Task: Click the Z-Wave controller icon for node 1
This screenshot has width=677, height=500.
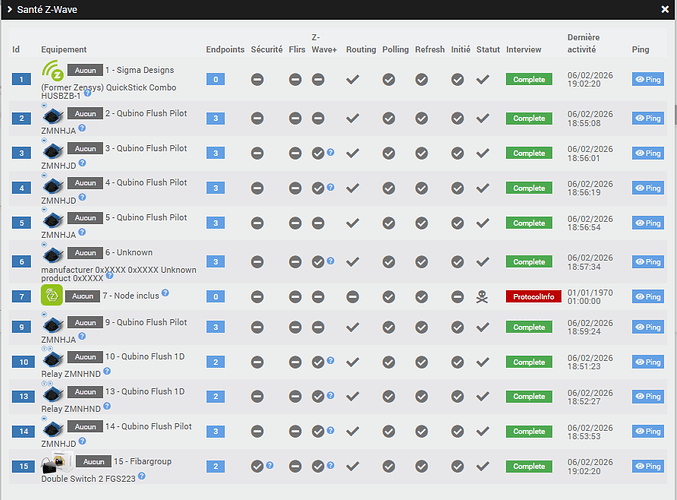Action: click(x=53, y=70)
